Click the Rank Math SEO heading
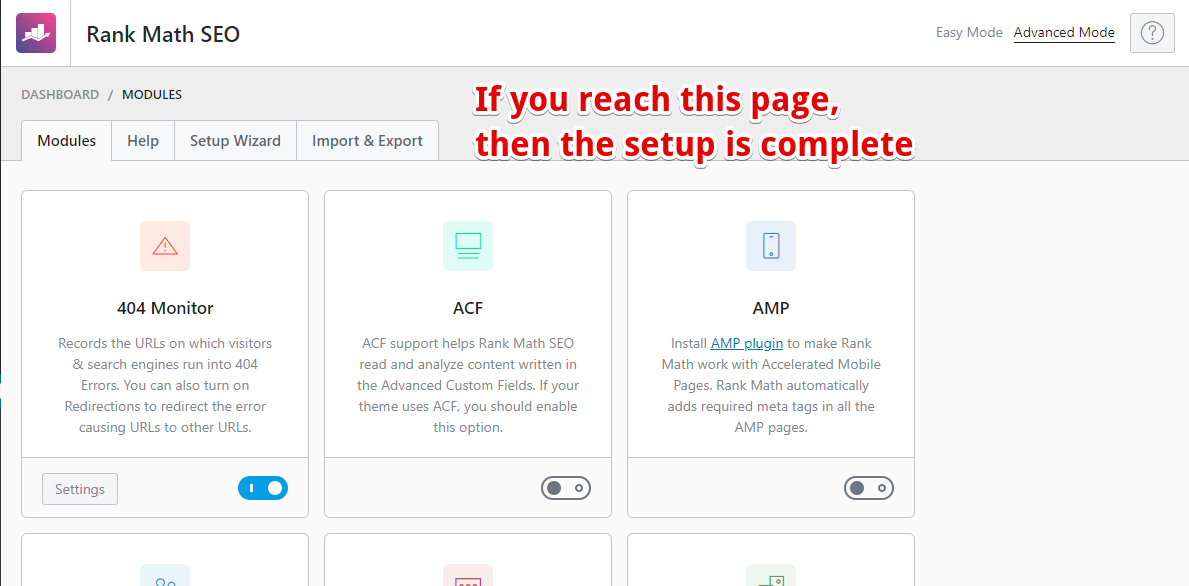 [163, 34]
